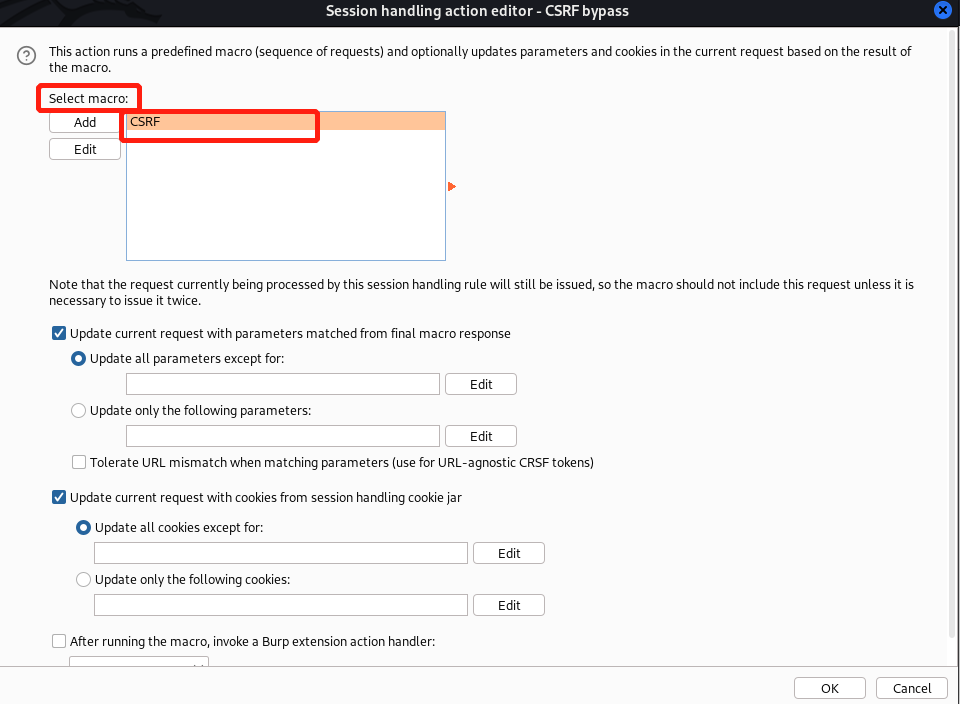The height and width of the screenshot is (704, 960).
Task: Select 'Update all parameters except for' radio
Action: click(79, 359)
